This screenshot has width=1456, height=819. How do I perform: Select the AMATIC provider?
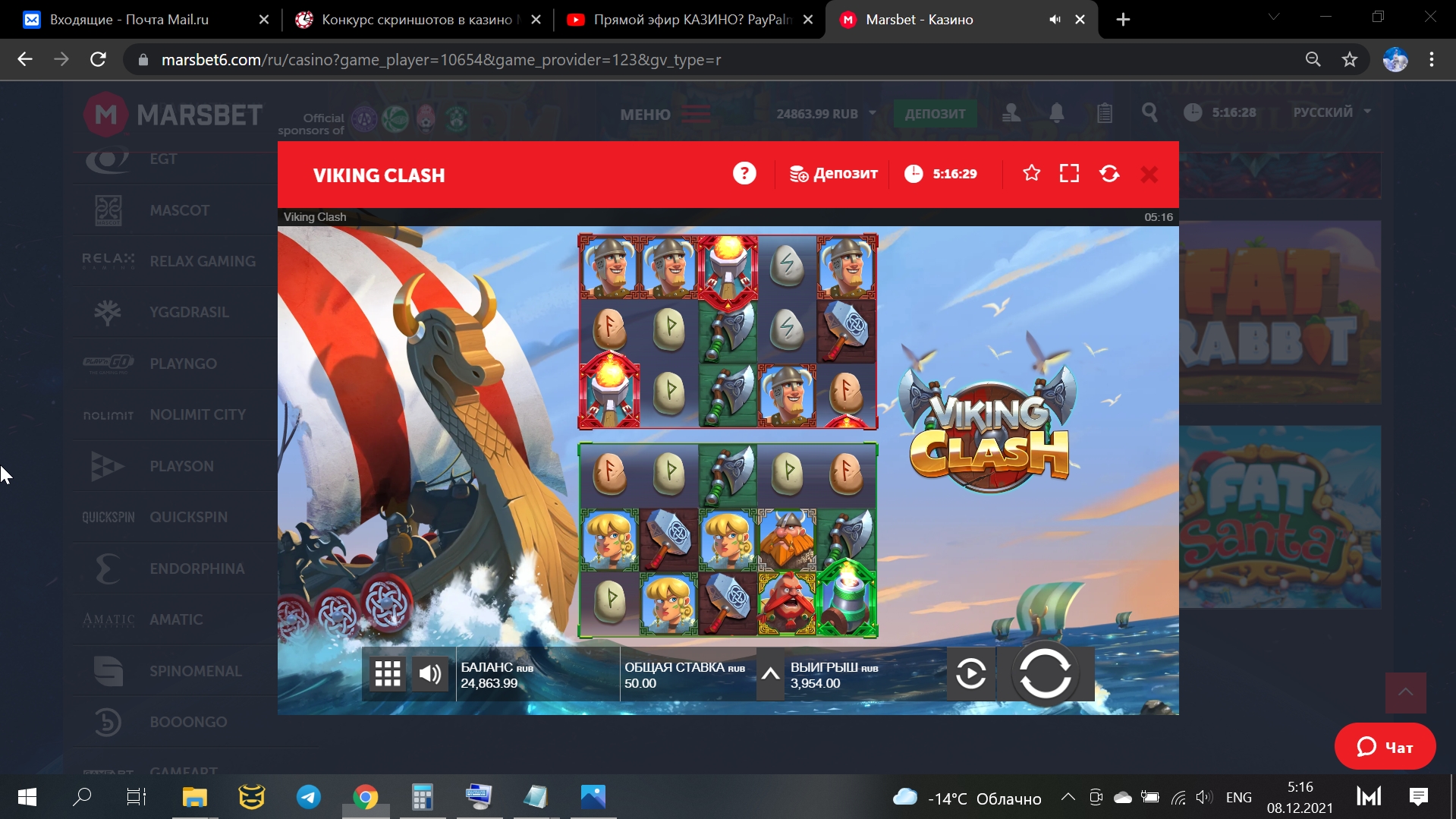tap(176, 619)
